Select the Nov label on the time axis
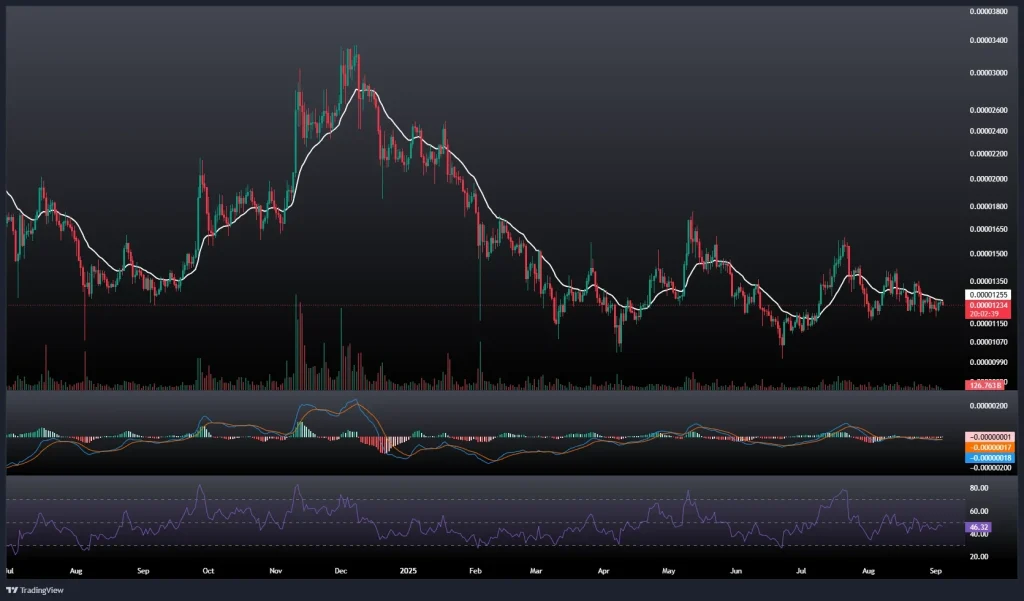 click(277, 573)
